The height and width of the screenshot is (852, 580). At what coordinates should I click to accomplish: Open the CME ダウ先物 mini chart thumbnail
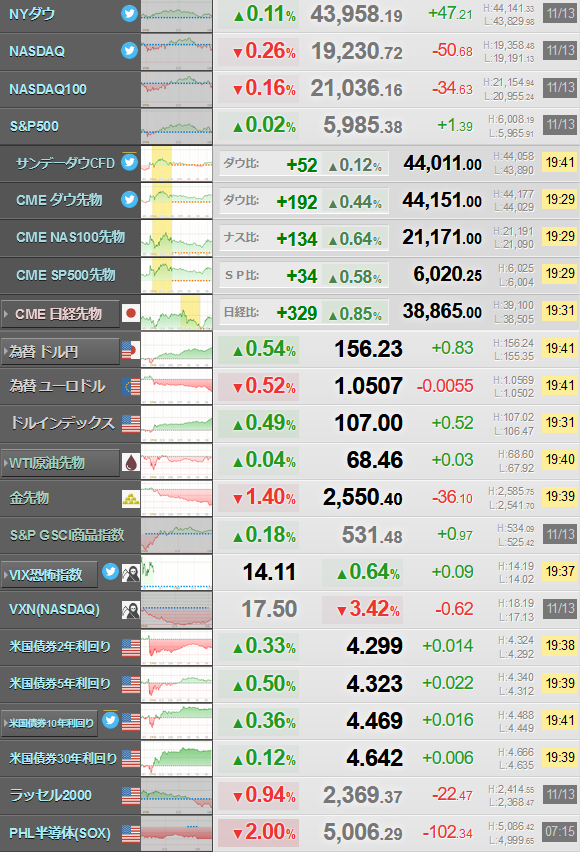click(177, 200)
